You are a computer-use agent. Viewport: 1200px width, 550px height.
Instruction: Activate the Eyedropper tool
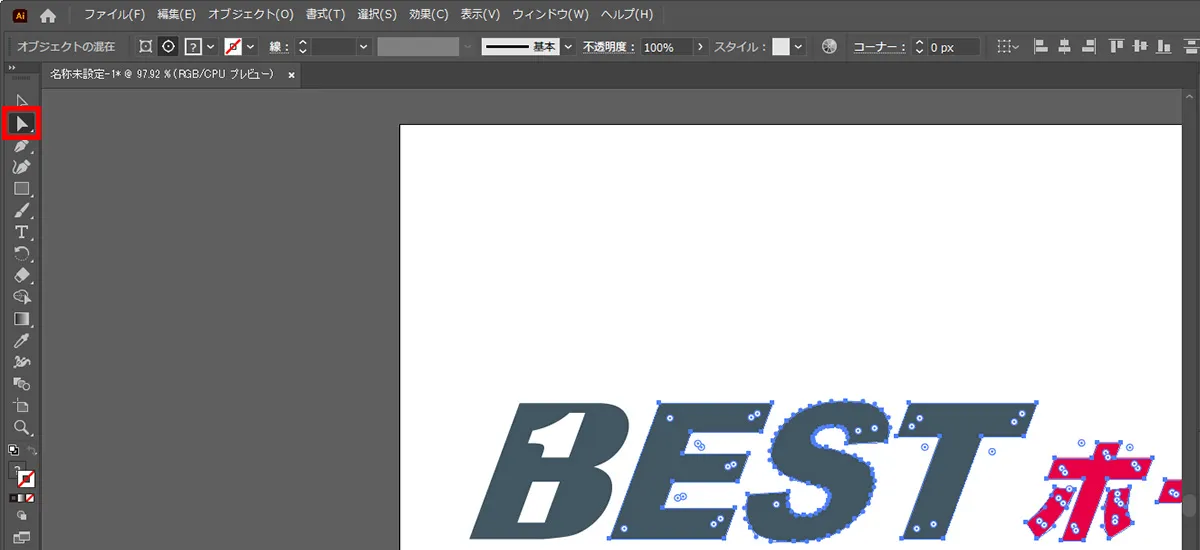point(22,341)
